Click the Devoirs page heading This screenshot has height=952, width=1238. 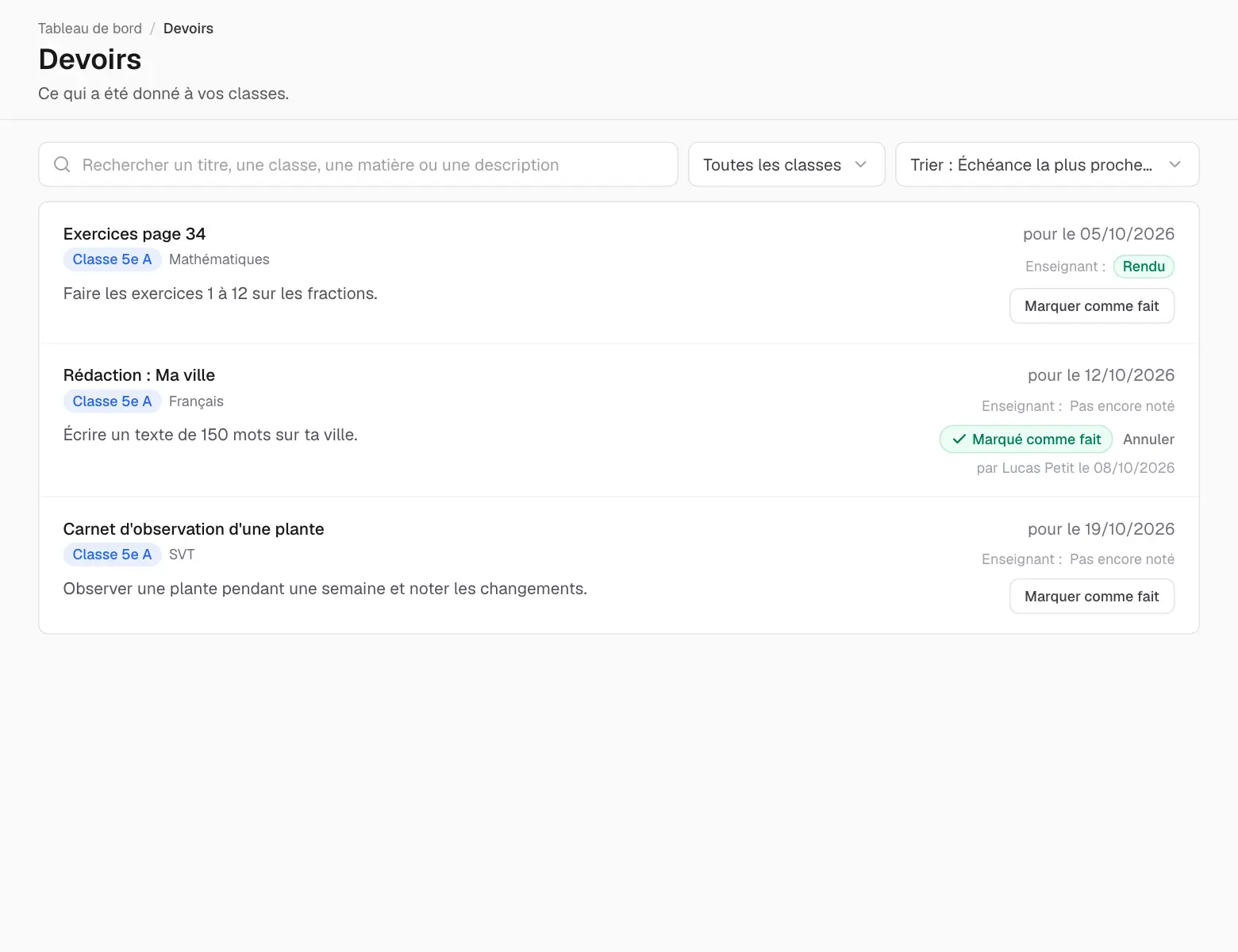[x=90, y=59]
